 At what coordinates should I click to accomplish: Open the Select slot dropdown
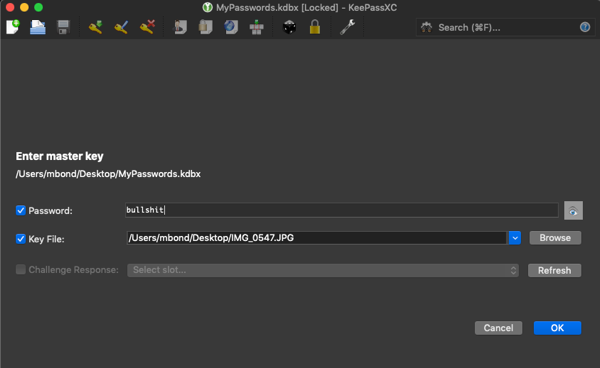coord(323,270)
